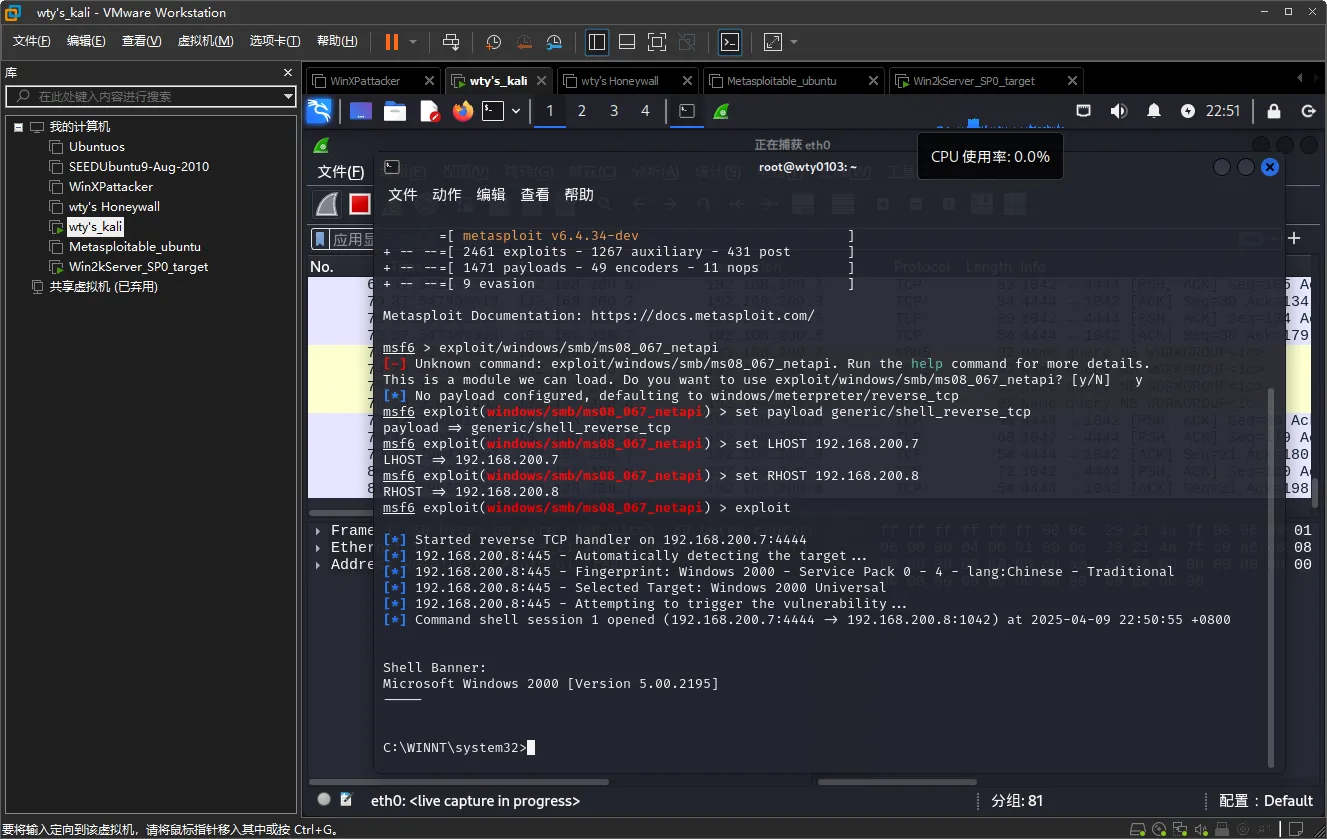Pause the virtual machine with the orange pause button
Viewport: 1327px width, 839px height.
click(392, 42)
